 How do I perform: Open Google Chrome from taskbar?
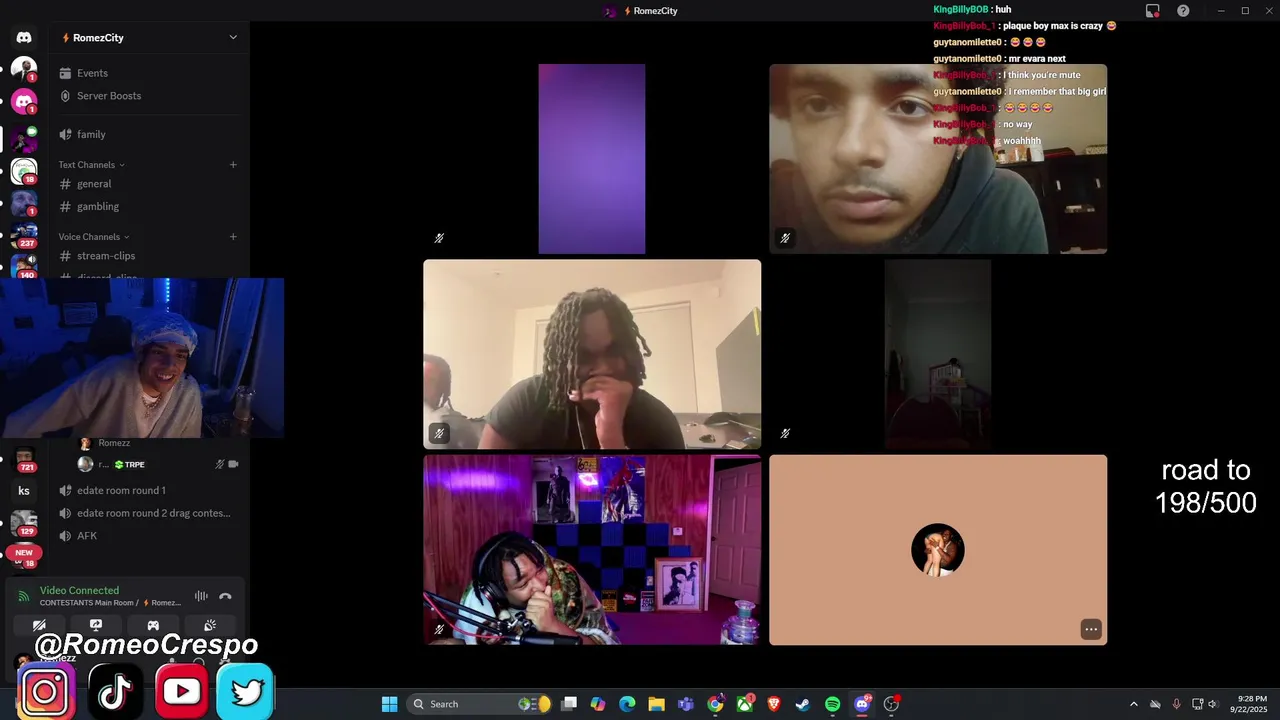click(x=715, y=704)
